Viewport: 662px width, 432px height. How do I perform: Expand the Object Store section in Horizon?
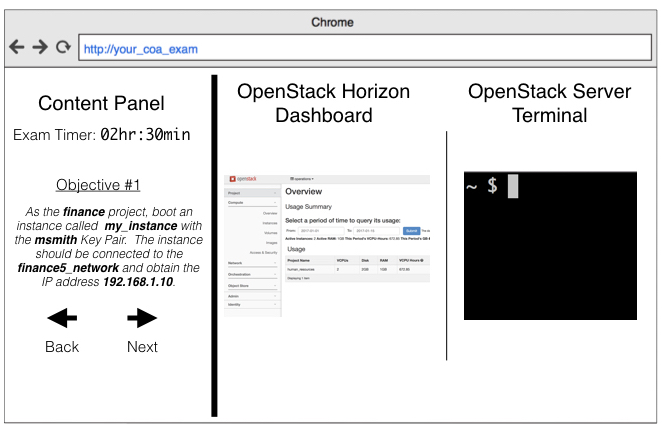(252, 285)
